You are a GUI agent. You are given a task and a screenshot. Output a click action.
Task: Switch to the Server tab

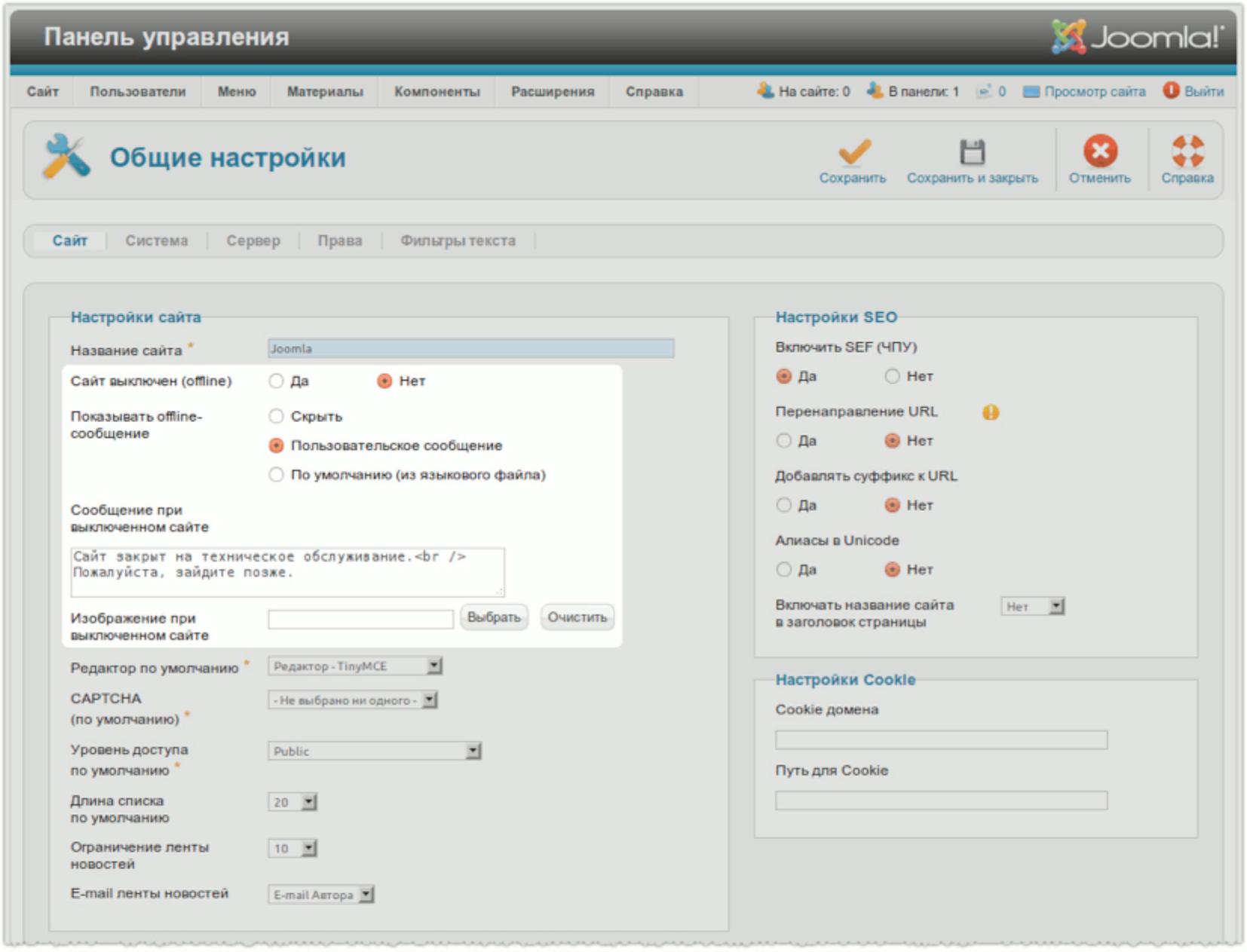[x=253, y=241]
